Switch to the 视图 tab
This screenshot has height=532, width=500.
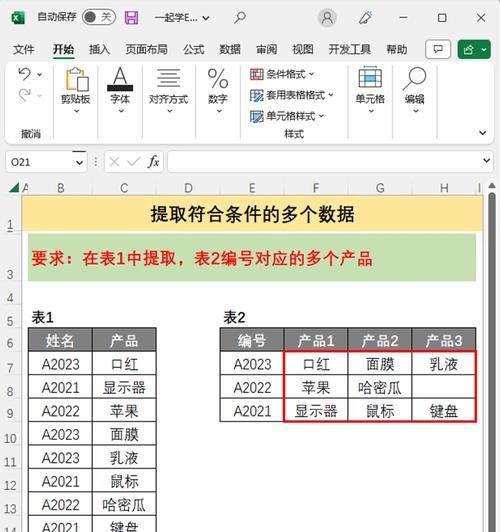[303, 50]
